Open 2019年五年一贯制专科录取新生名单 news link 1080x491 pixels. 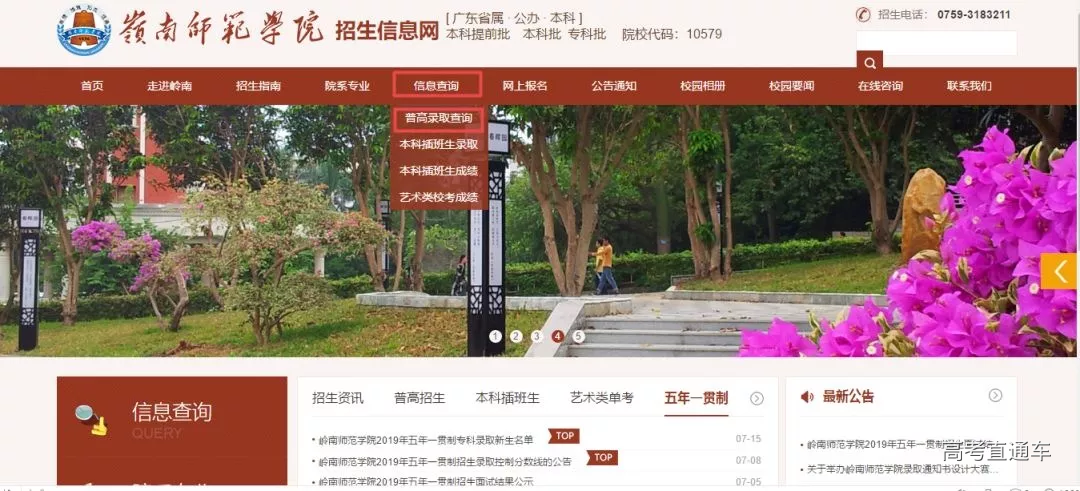click(x=426, y=440)
